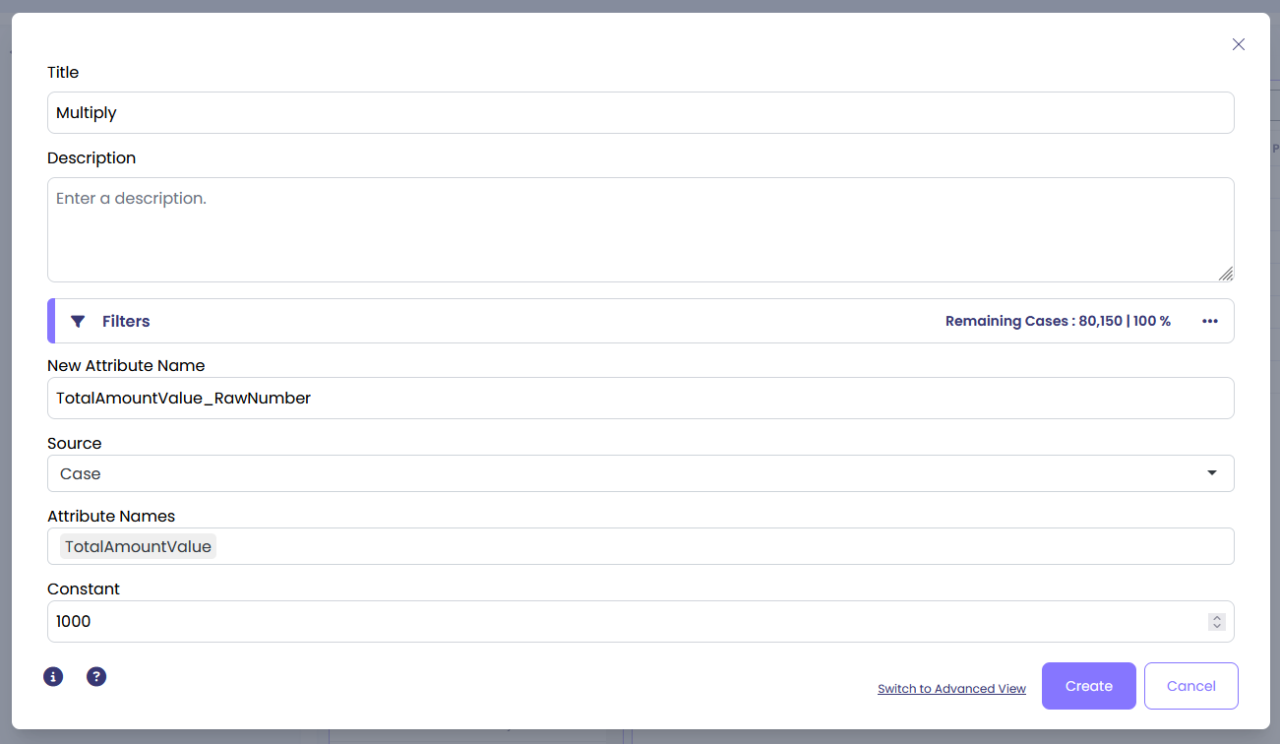
Task: Increase the Constant value with up arrow
Action: tap(1217, 618)
